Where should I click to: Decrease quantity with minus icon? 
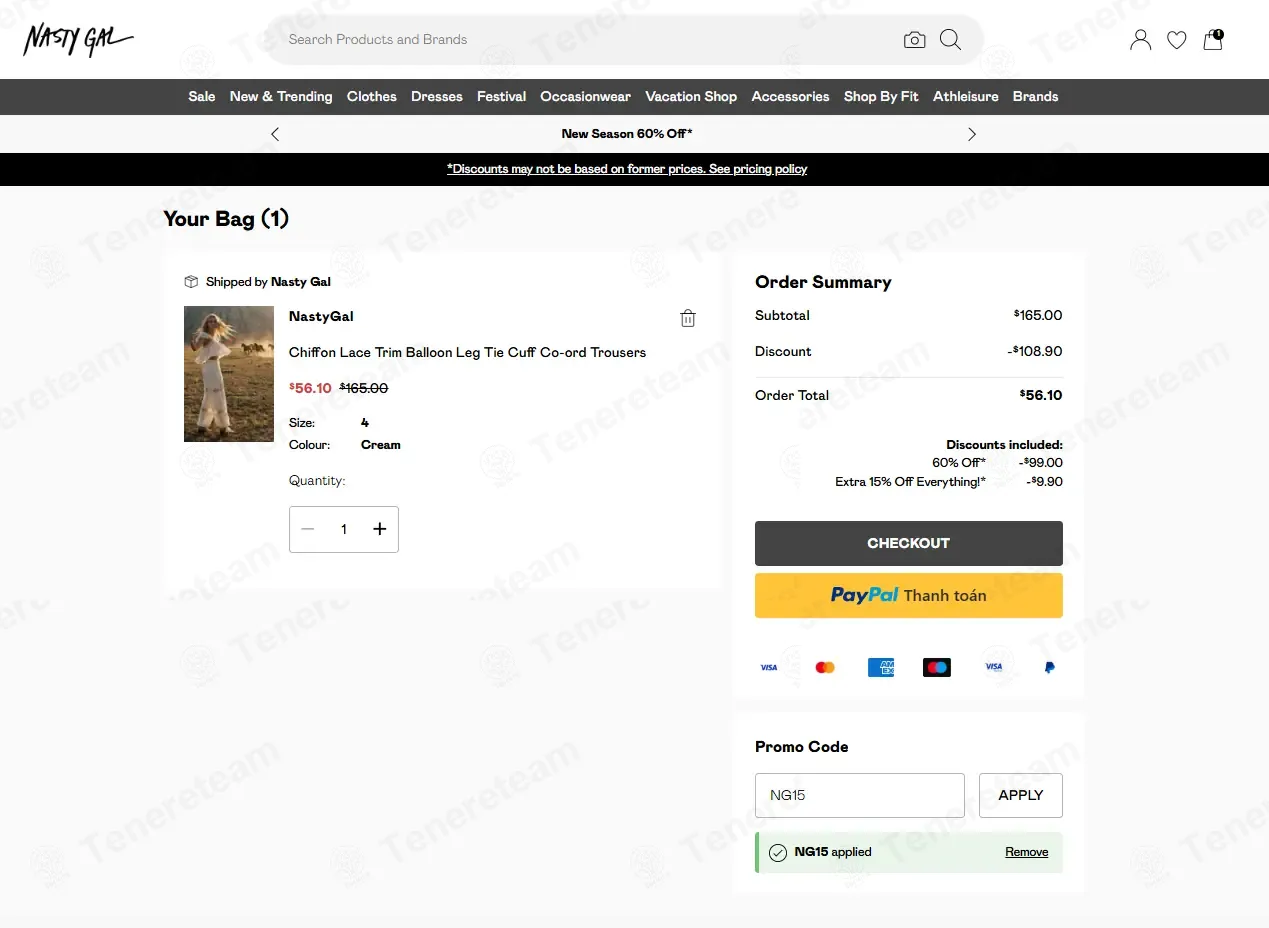308,529
